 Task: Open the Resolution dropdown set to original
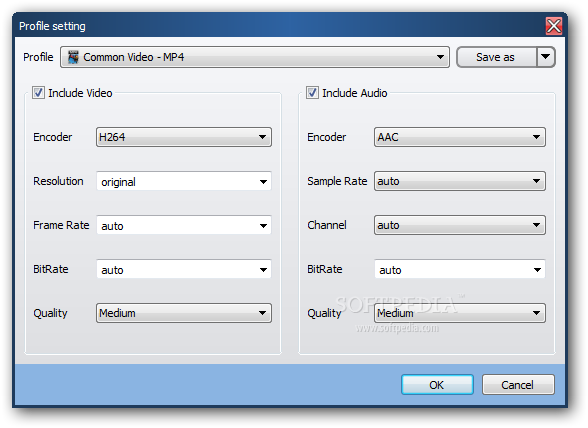[184, 181]
